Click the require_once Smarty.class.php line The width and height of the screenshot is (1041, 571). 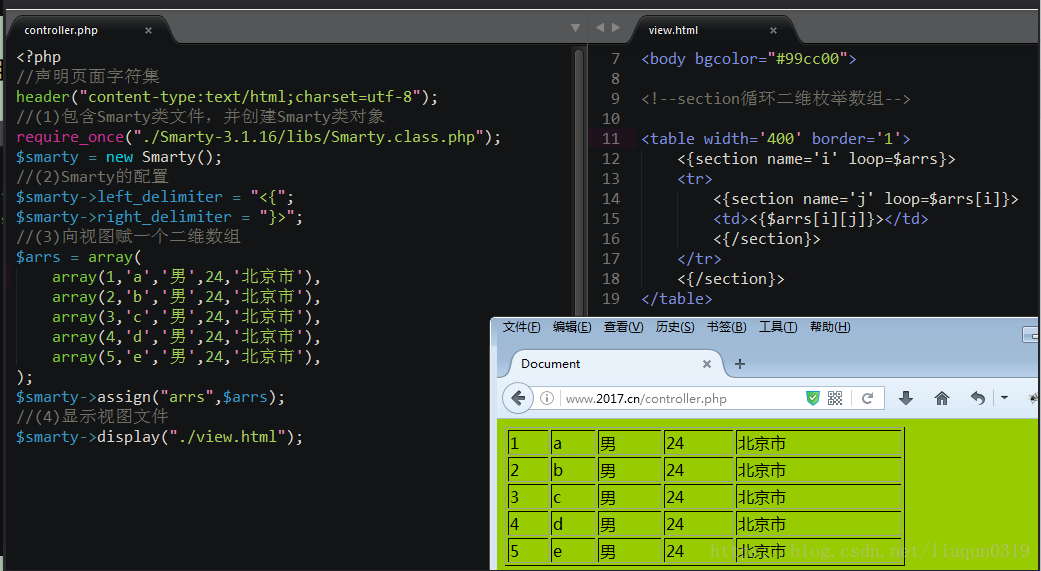[x=258, y=137]
